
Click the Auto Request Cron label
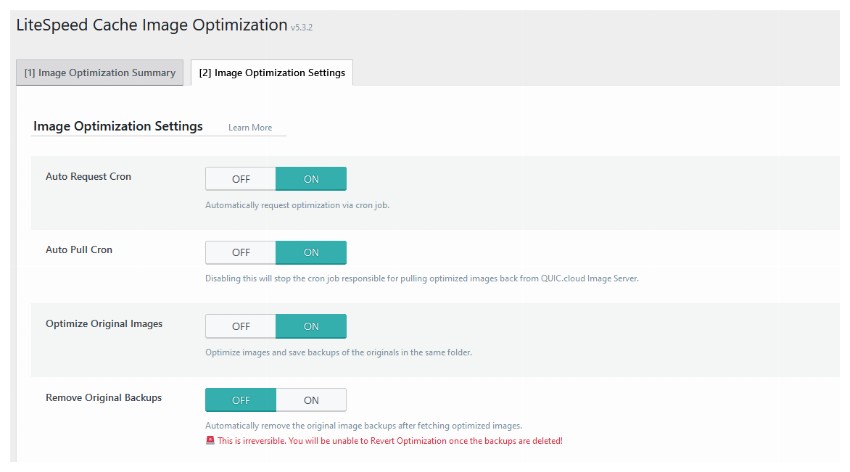88,176
